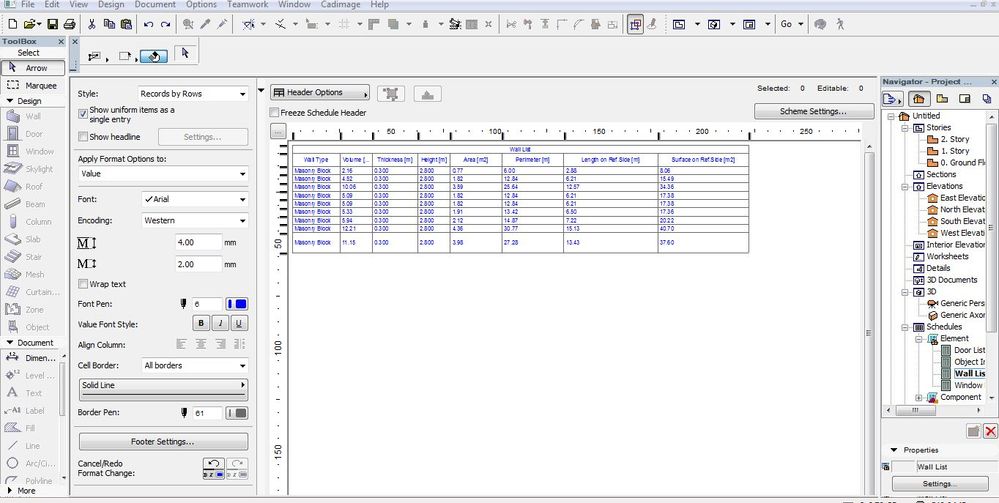The width and height of the screenshot is (999, 503).
Task: Expand the Component tree node in Navigator
Action: 918,398
